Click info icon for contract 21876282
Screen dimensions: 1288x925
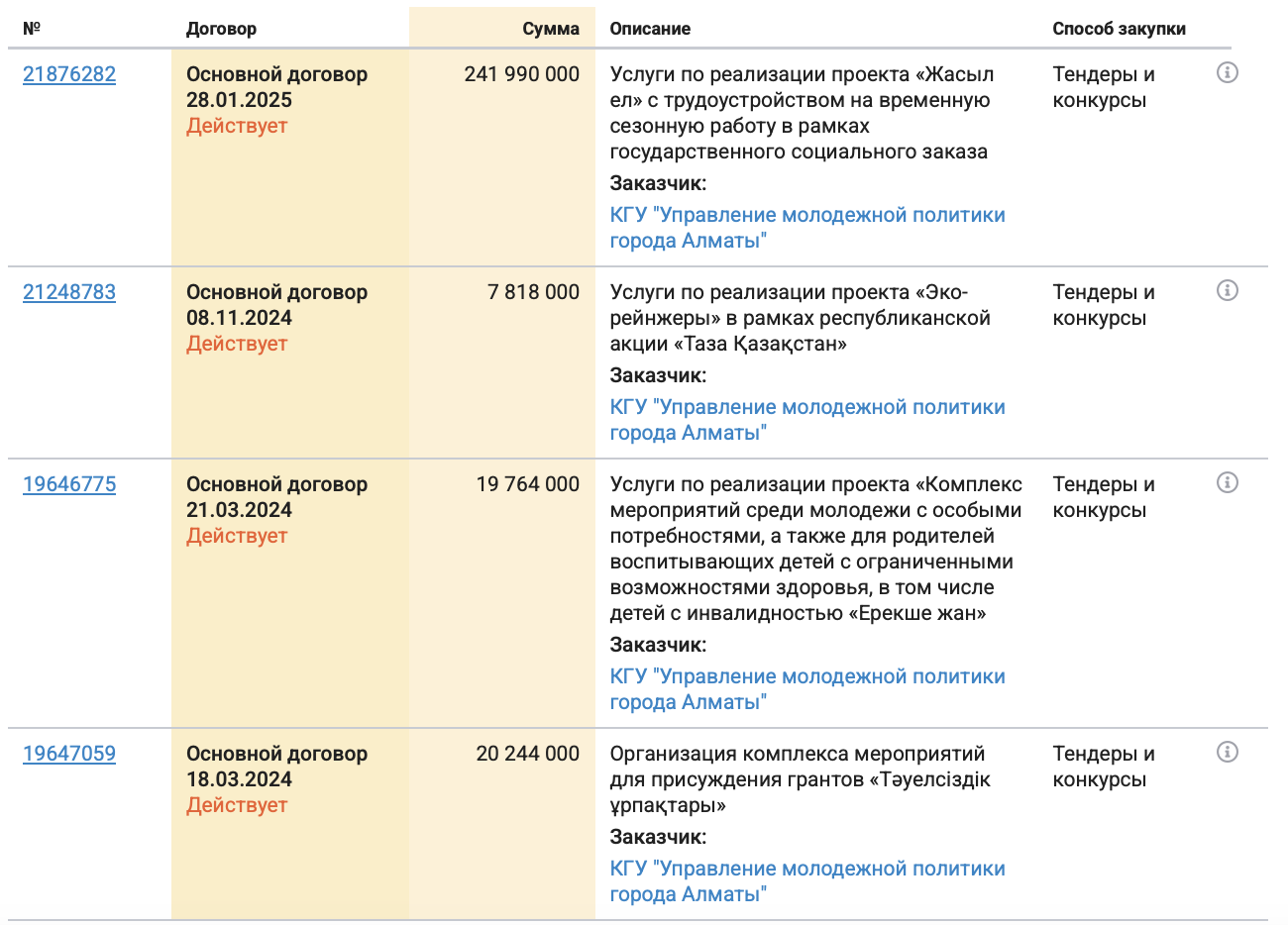(x=1227, y=72)
